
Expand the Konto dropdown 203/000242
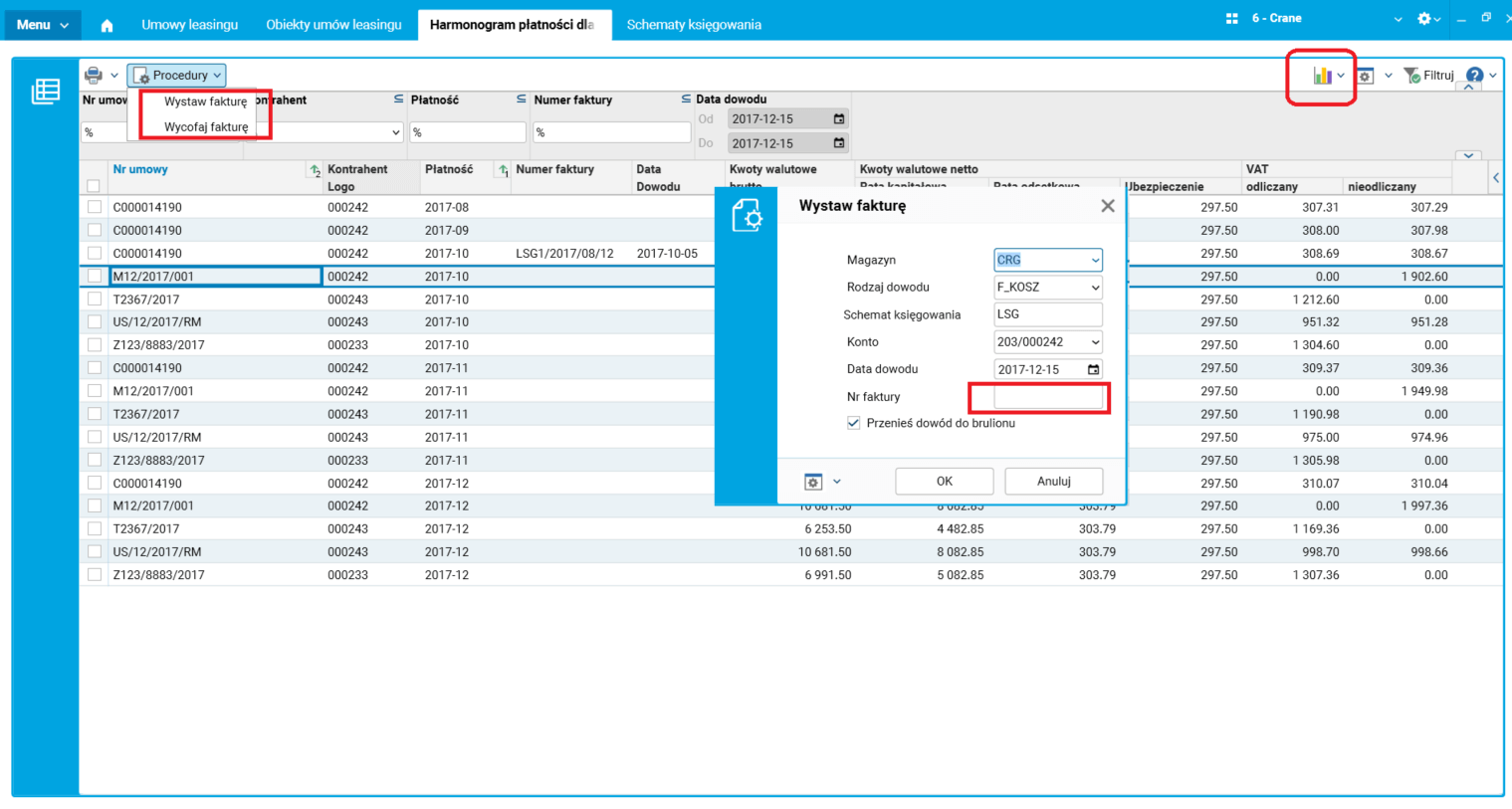(1094, 342)
